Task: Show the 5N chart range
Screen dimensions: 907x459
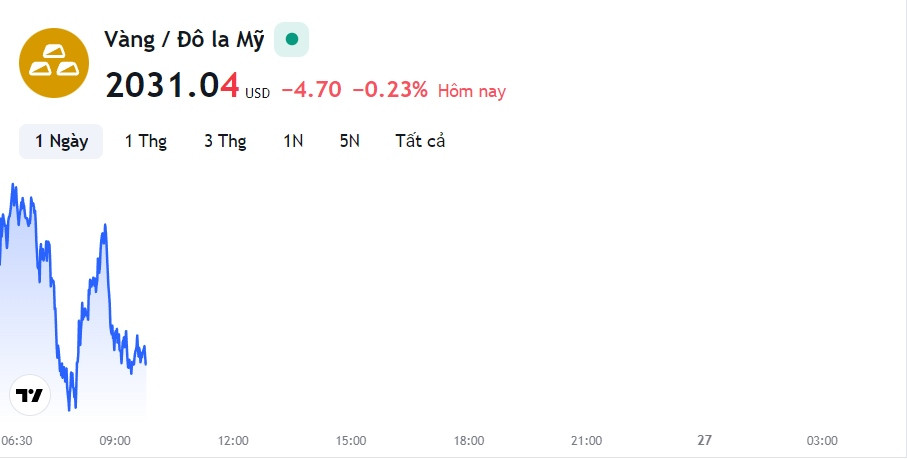Action: 349,141
